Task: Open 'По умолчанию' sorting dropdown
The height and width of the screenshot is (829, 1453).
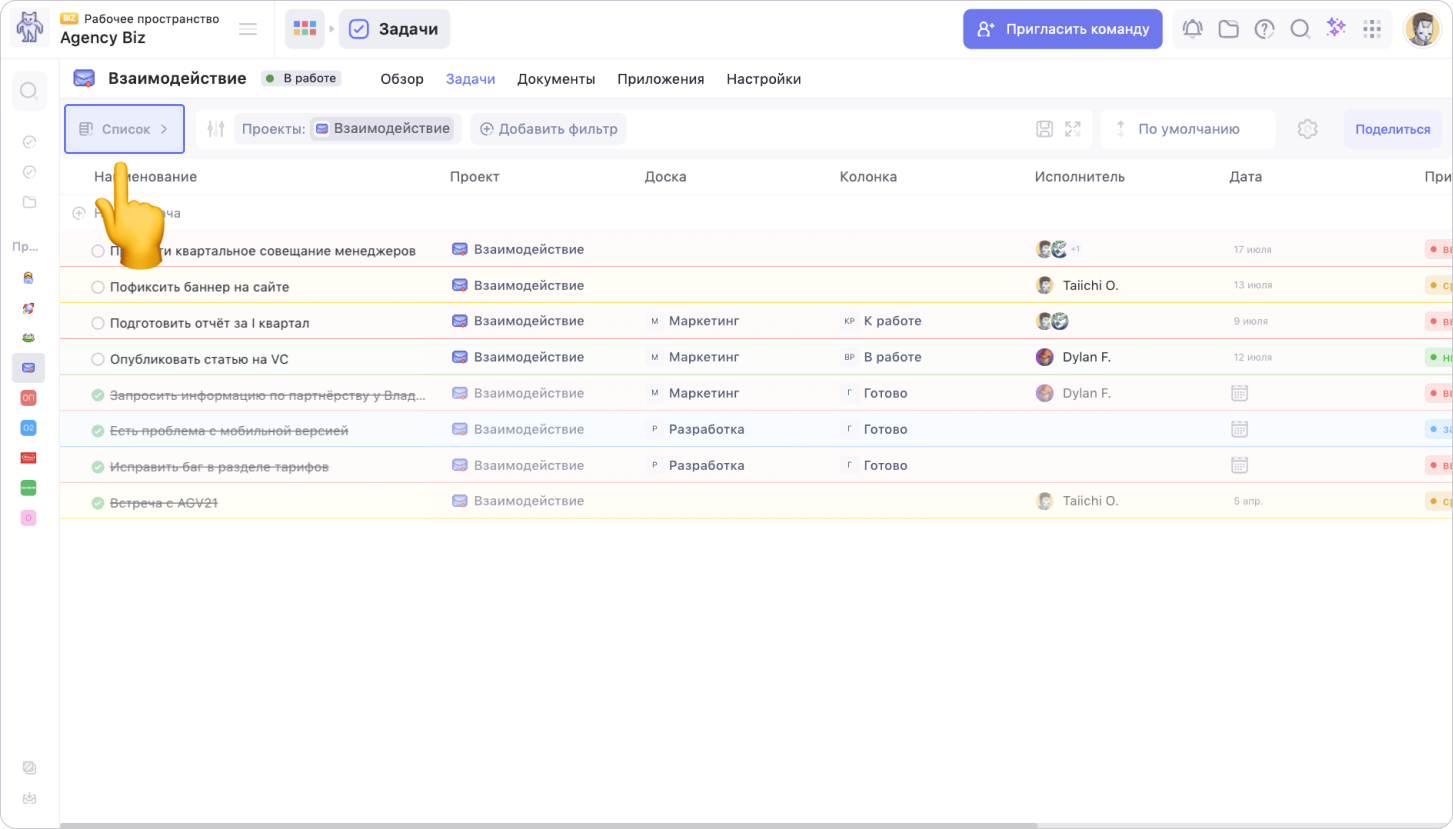Action: pos(1188,129)
